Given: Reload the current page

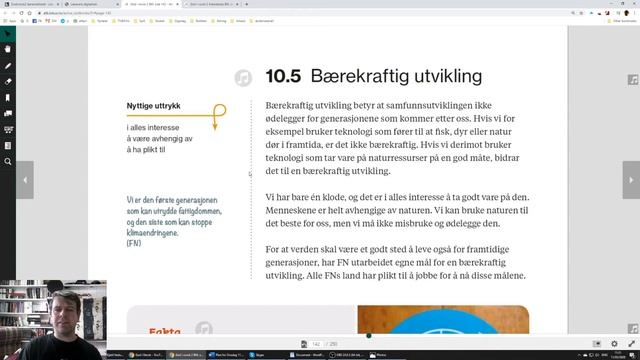Looking at the screenshot, I should coord(21,13).
